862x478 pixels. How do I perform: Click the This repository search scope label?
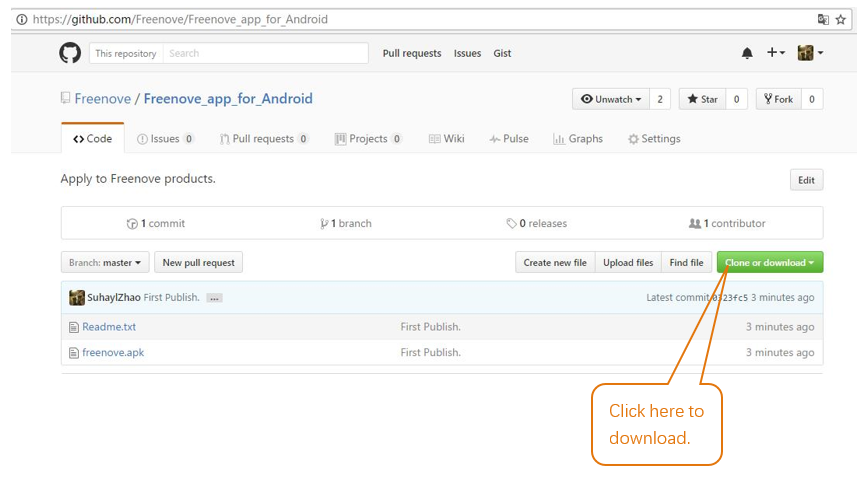(x=126, y=53)
